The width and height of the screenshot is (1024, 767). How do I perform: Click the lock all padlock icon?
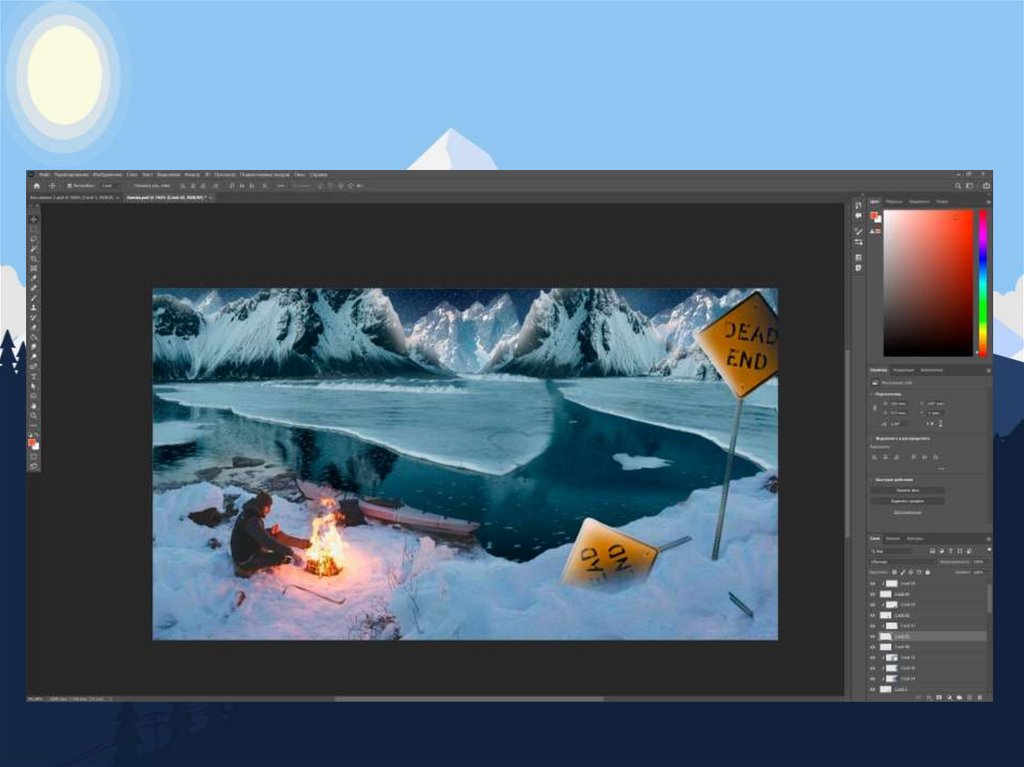pyautogui.click(x=927, y=572)
